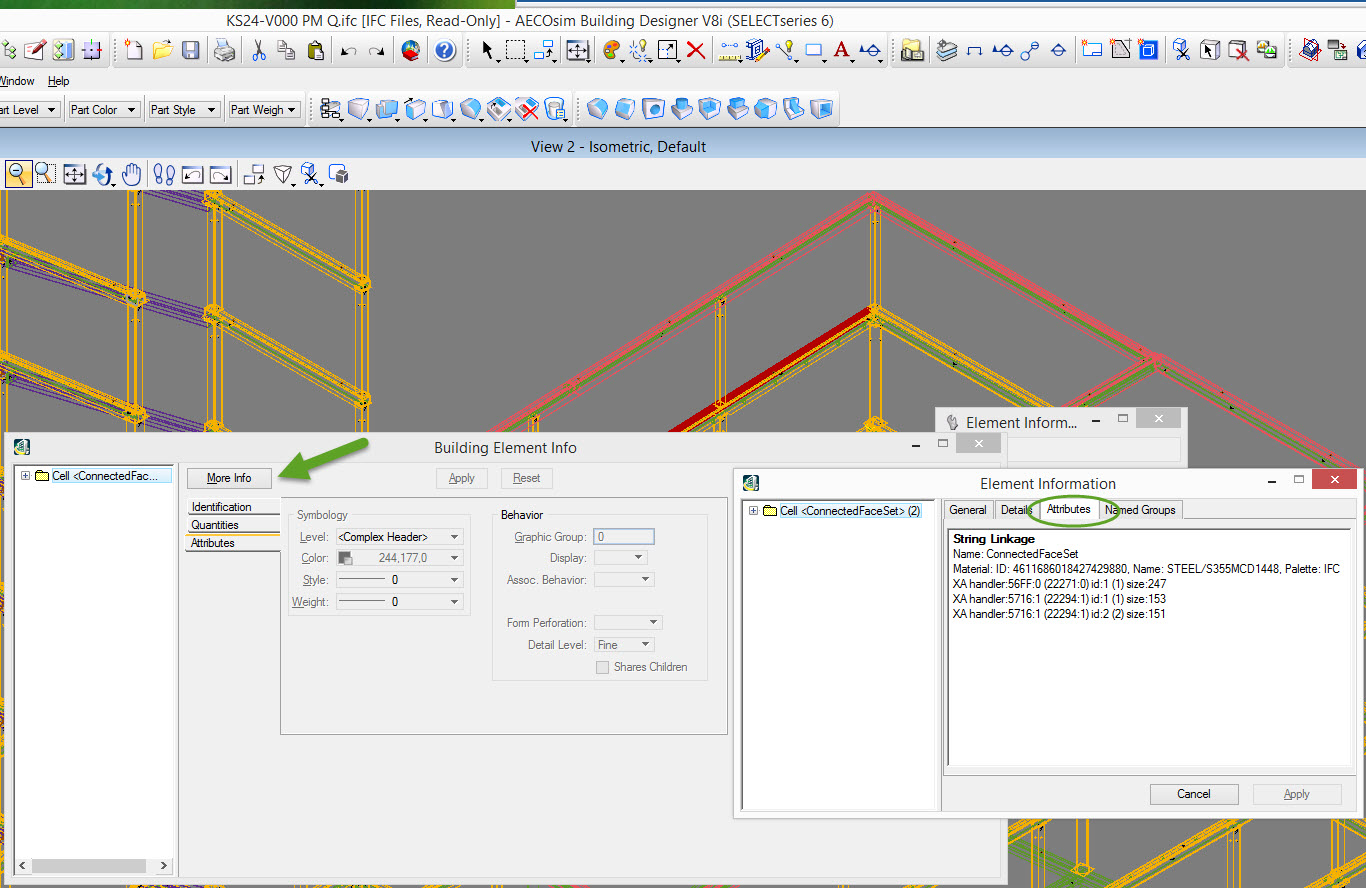The image size is (1366, 888).
Task: Switch to the Named Groups tab
Action: click(x=1140, y=510)
